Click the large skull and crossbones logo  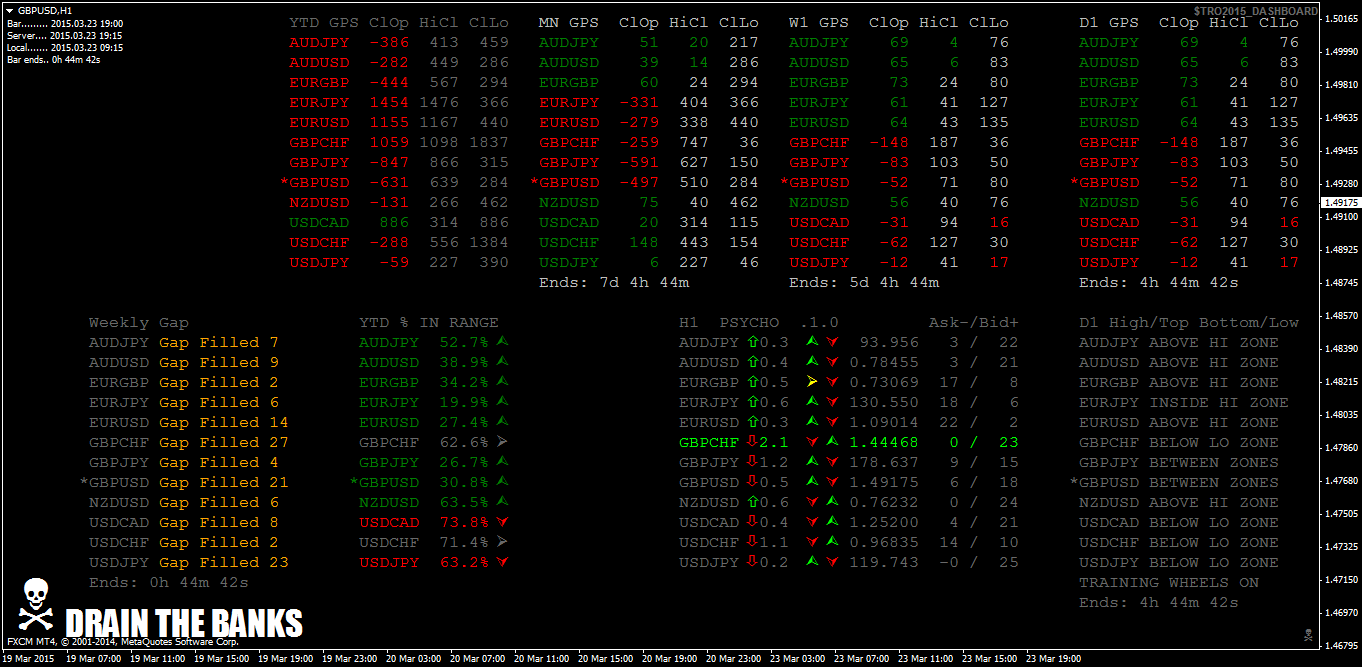[34, 603]
